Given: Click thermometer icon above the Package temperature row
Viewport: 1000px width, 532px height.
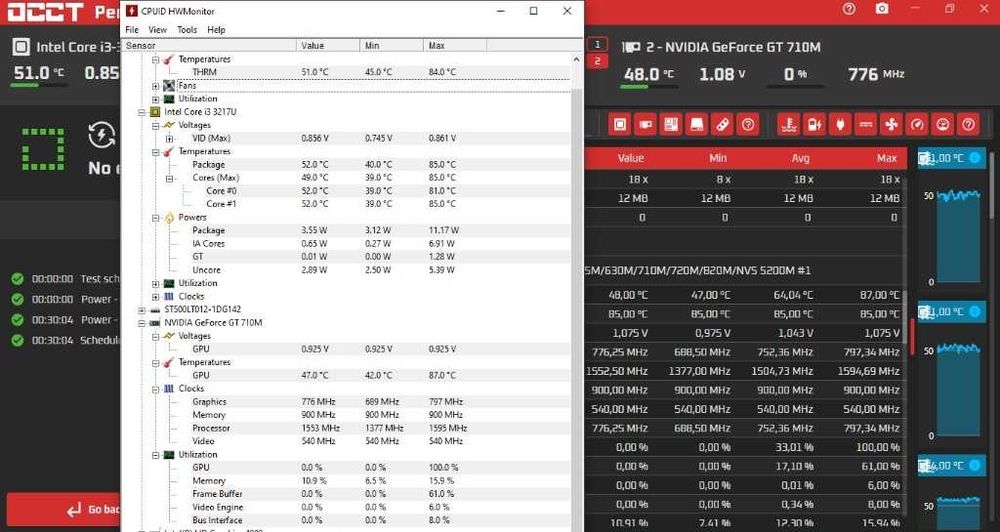Looking at the screenshot, I should click(x=169, y=151).
